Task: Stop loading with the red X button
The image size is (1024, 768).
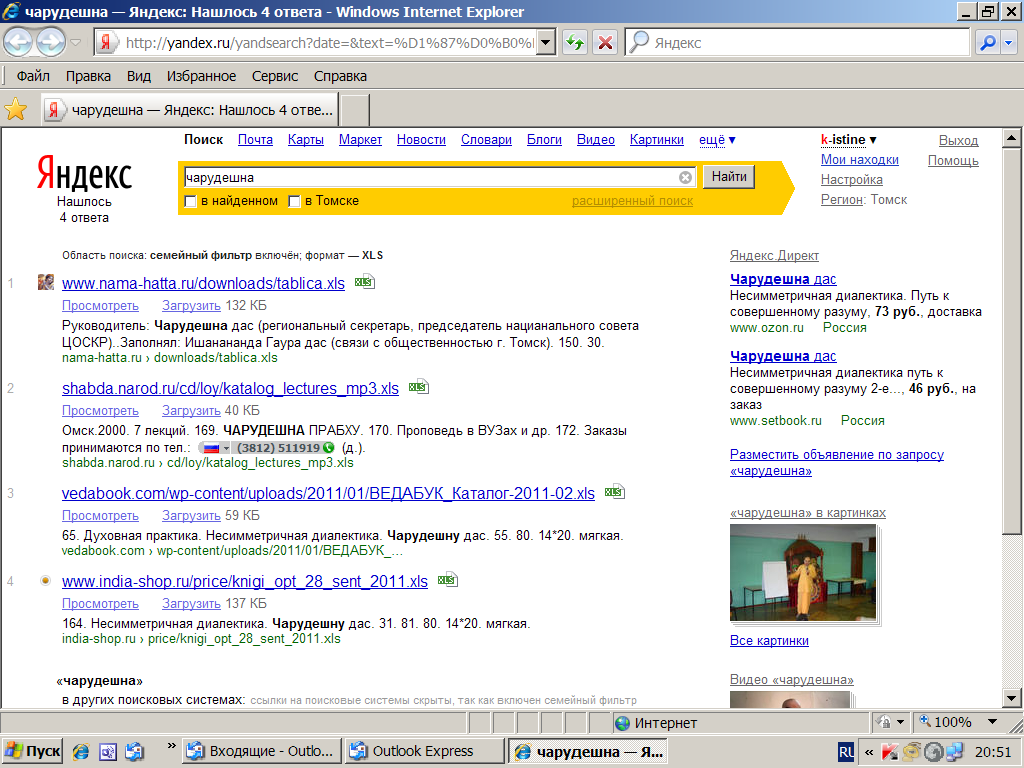Action: pyautogui.click(x=605, y=43)
